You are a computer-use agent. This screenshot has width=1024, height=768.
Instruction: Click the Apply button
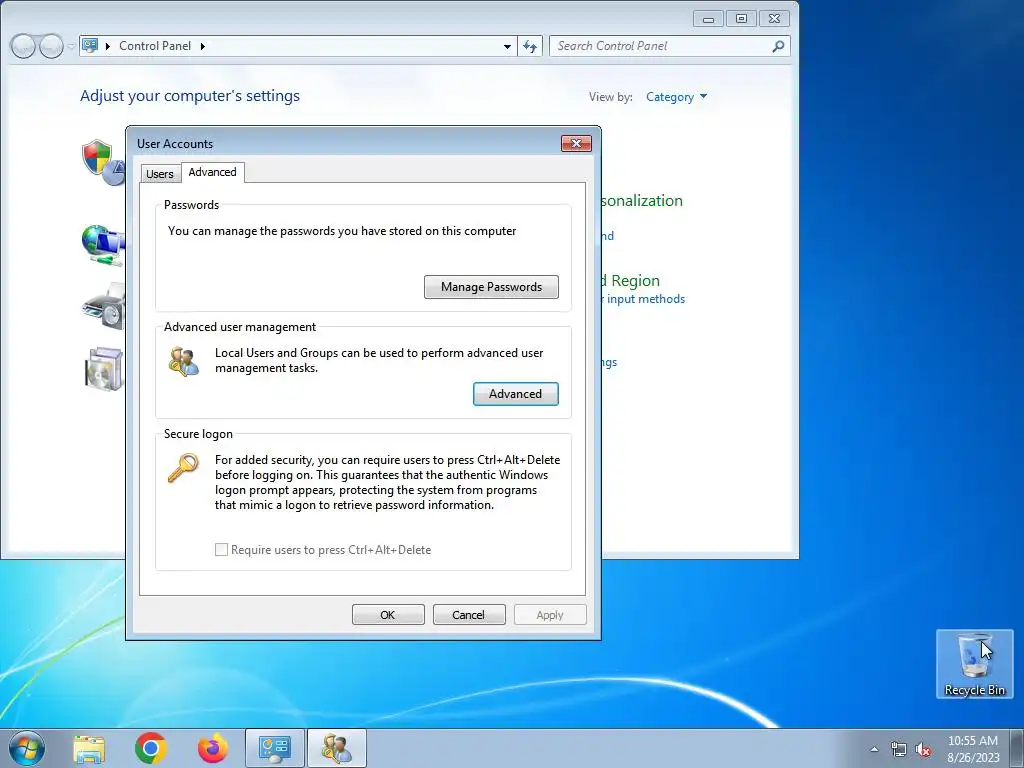(550, 615)
